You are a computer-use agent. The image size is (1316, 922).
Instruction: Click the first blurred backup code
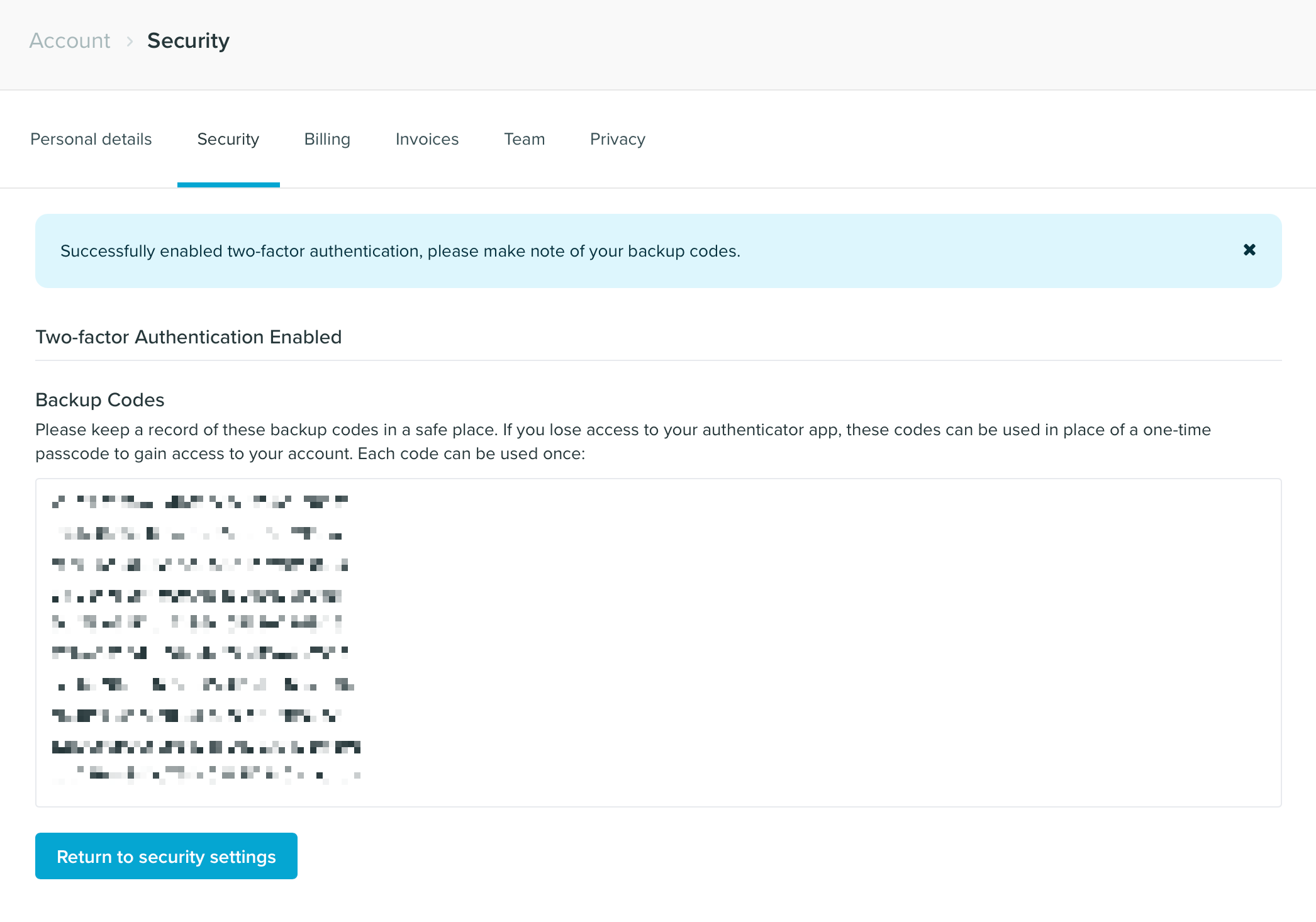tap(200, 502)
